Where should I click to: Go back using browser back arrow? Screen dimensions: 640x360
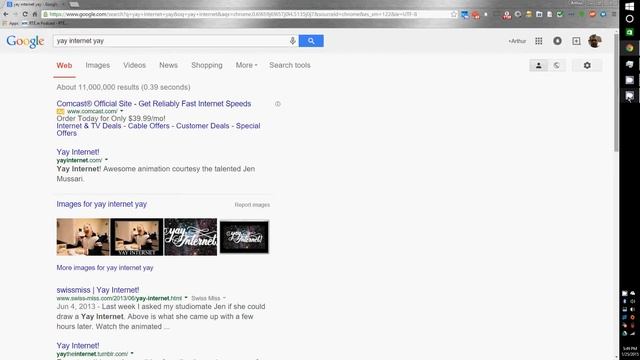[x=6, y=14]
